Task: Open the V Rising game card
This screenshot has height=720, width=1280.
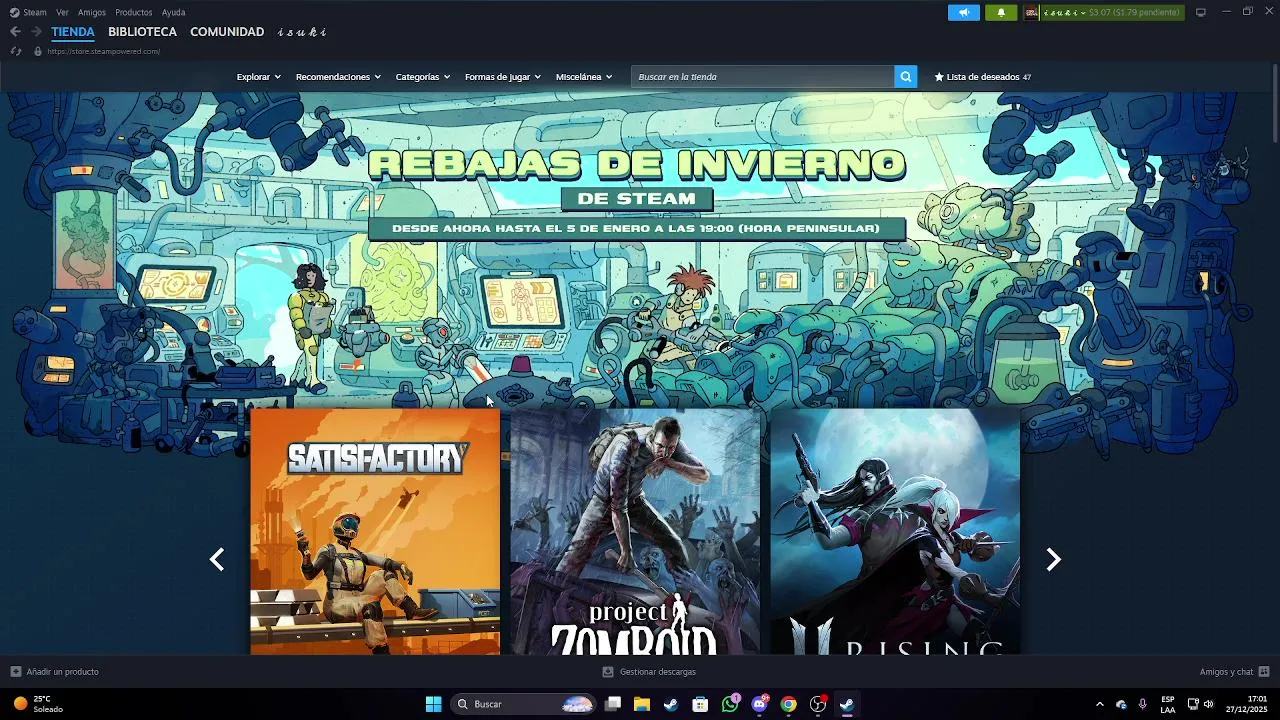Action: coord(895,531)
